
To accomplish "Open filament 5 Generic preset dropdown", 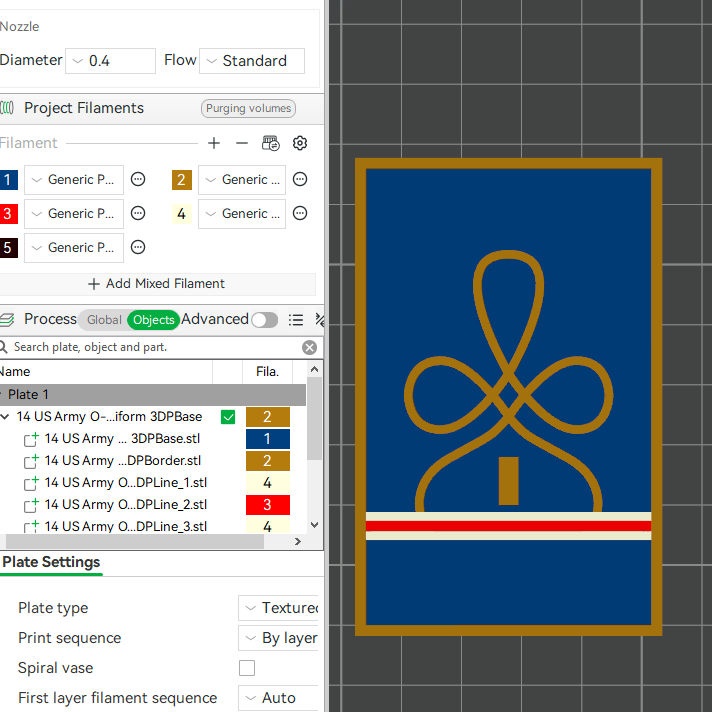I will coord(74,248).
